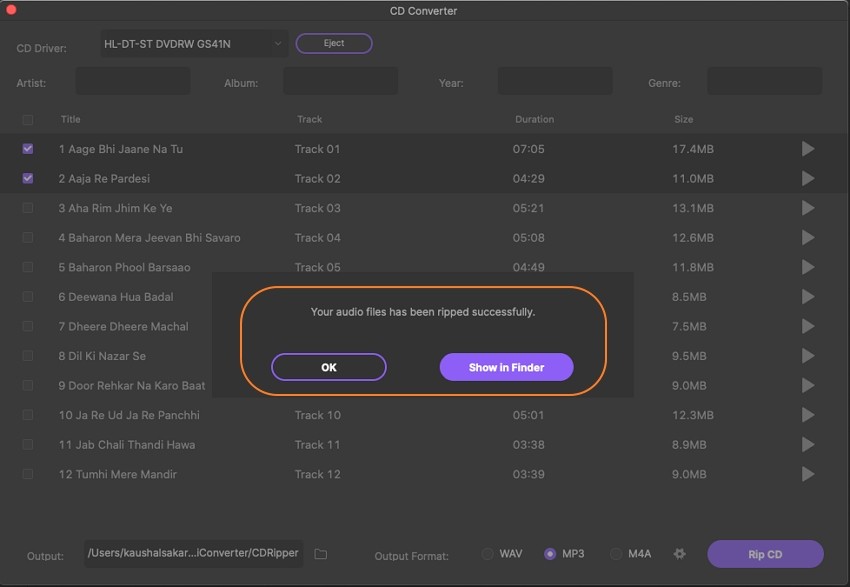Click OK in the success dialog
Image resolution: width=850 pixels, height=587 pixels.
tap(328, 367)
